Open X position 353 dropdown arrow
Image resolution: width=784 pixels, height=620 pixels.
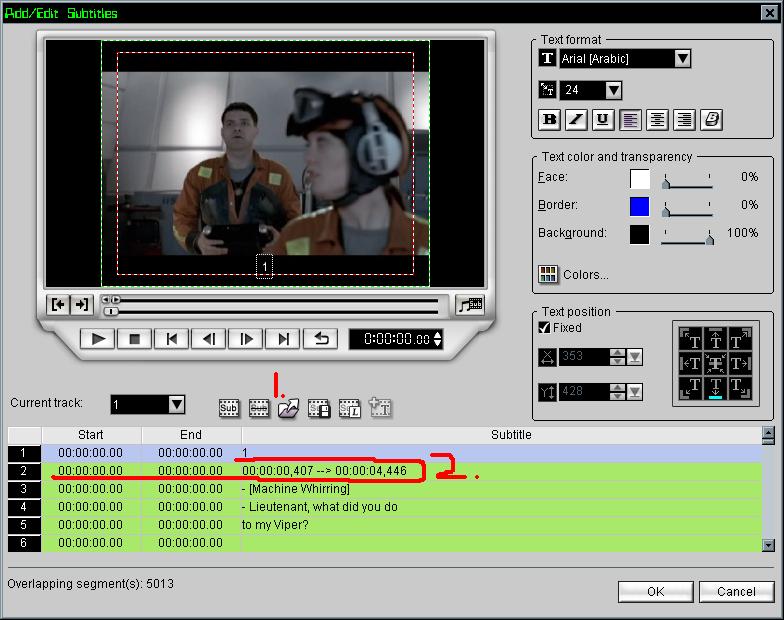click(635, 357)
